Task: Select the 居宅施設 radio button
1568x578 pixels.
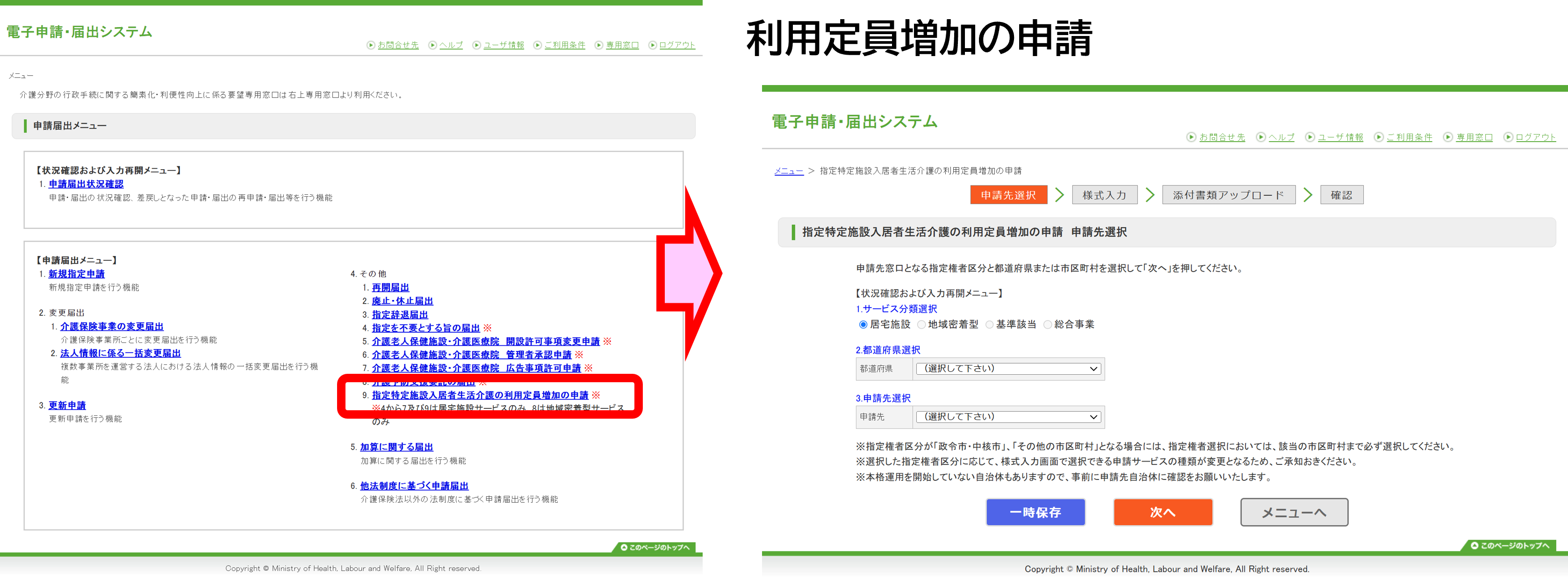Action: click(x=863, y=325)
